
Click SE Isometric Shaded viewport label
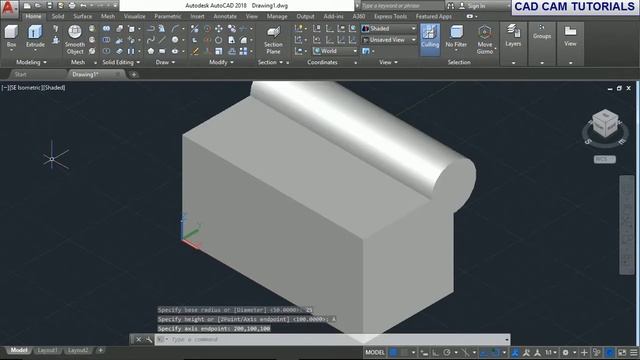click(x=33, y=87)
